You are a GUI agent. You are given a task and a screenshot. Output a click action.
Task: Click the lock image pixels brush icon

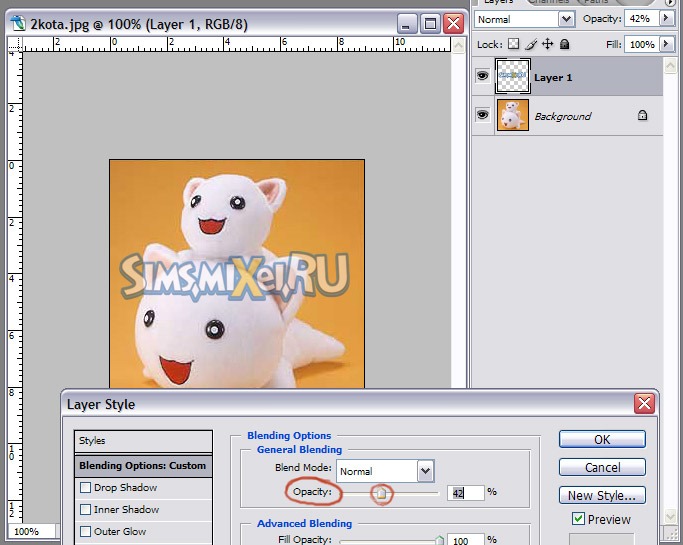pos(531,45)
